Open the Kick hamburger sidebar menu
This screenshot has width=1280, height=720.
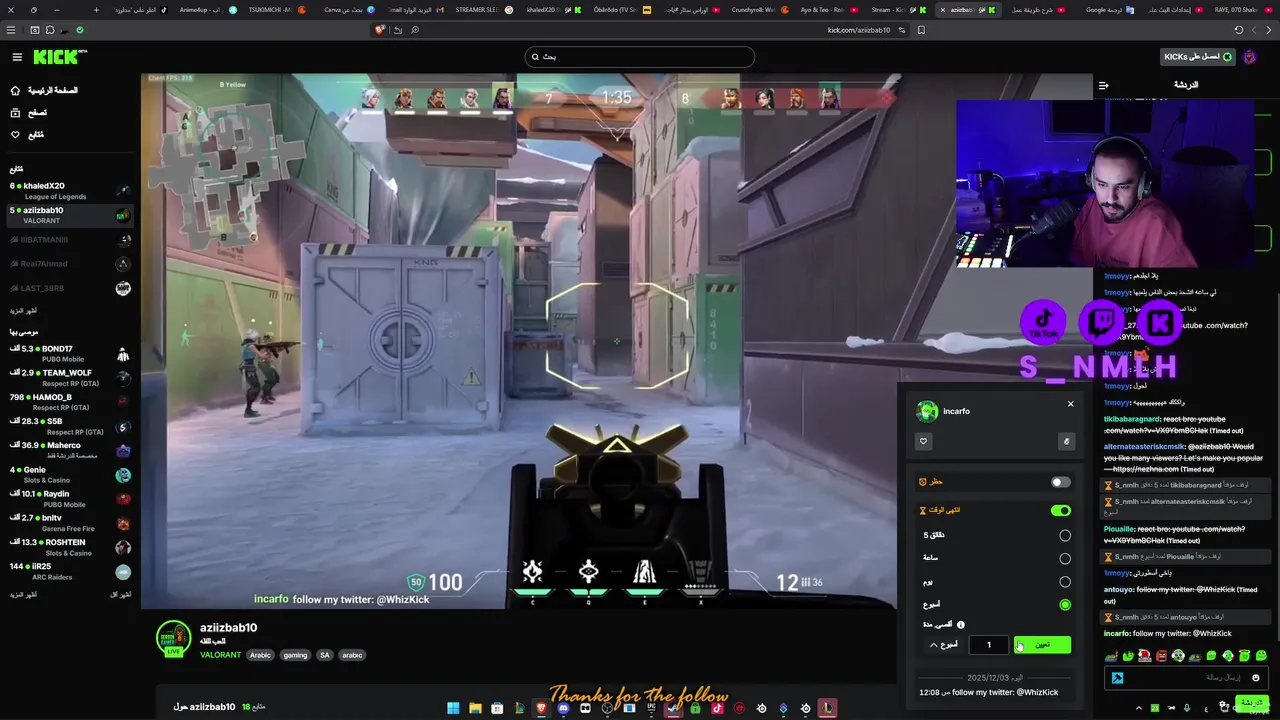pos(17,57)
